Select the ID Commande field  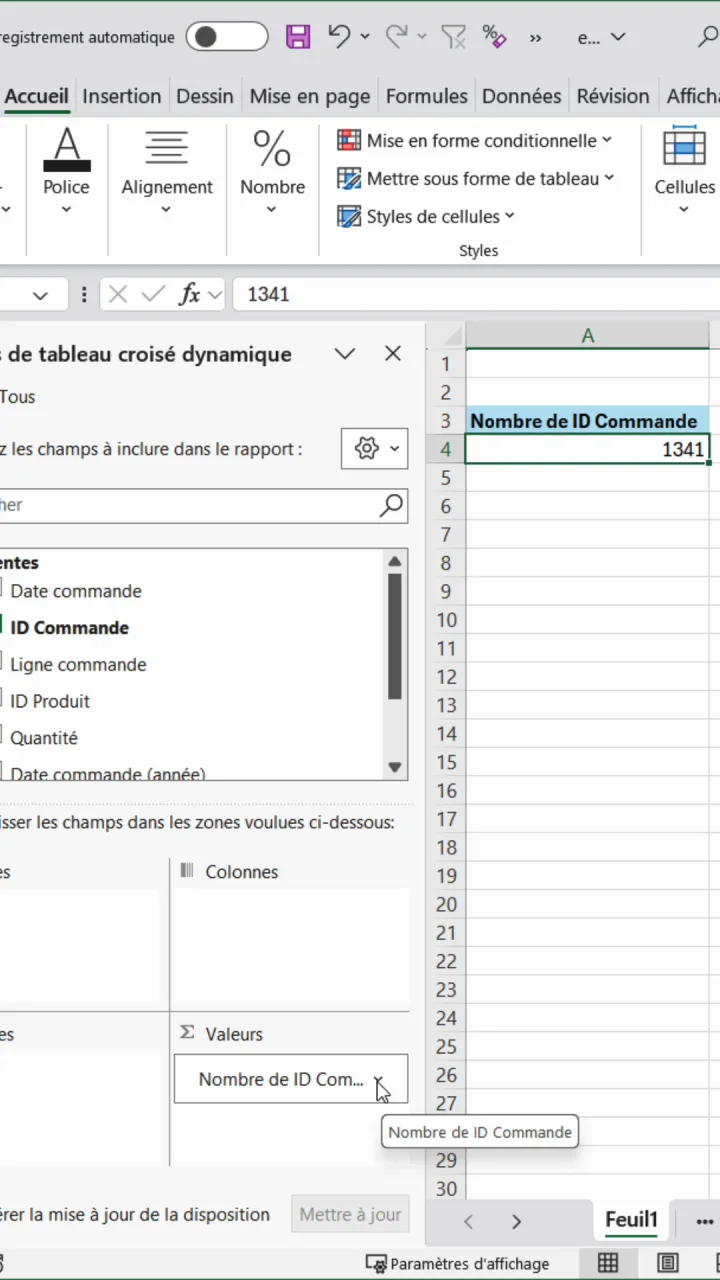tap(70, 628)
